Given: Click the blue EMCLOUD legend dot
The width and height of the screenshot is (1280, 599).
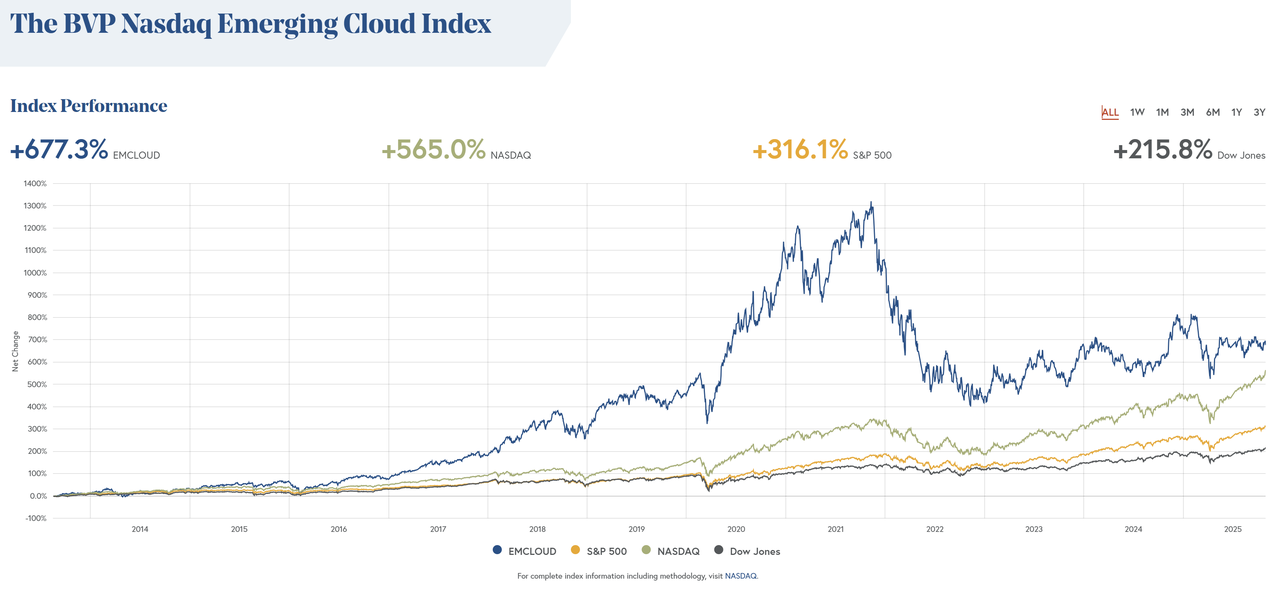Looking at the screenshot, I should tap(497, 551).
